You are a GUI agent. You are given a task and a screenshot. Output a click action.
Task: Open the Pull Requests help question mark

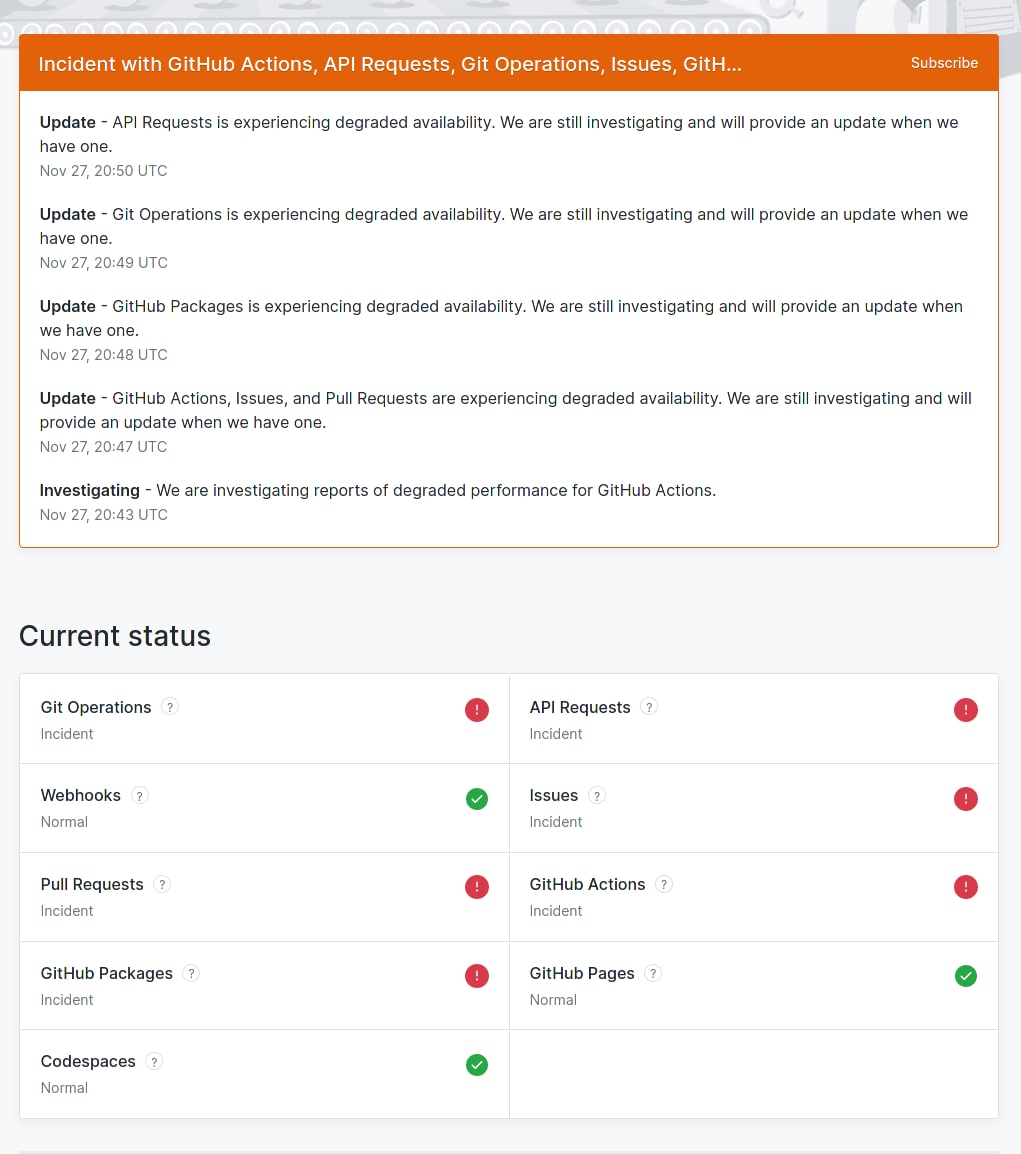(162, 884)
